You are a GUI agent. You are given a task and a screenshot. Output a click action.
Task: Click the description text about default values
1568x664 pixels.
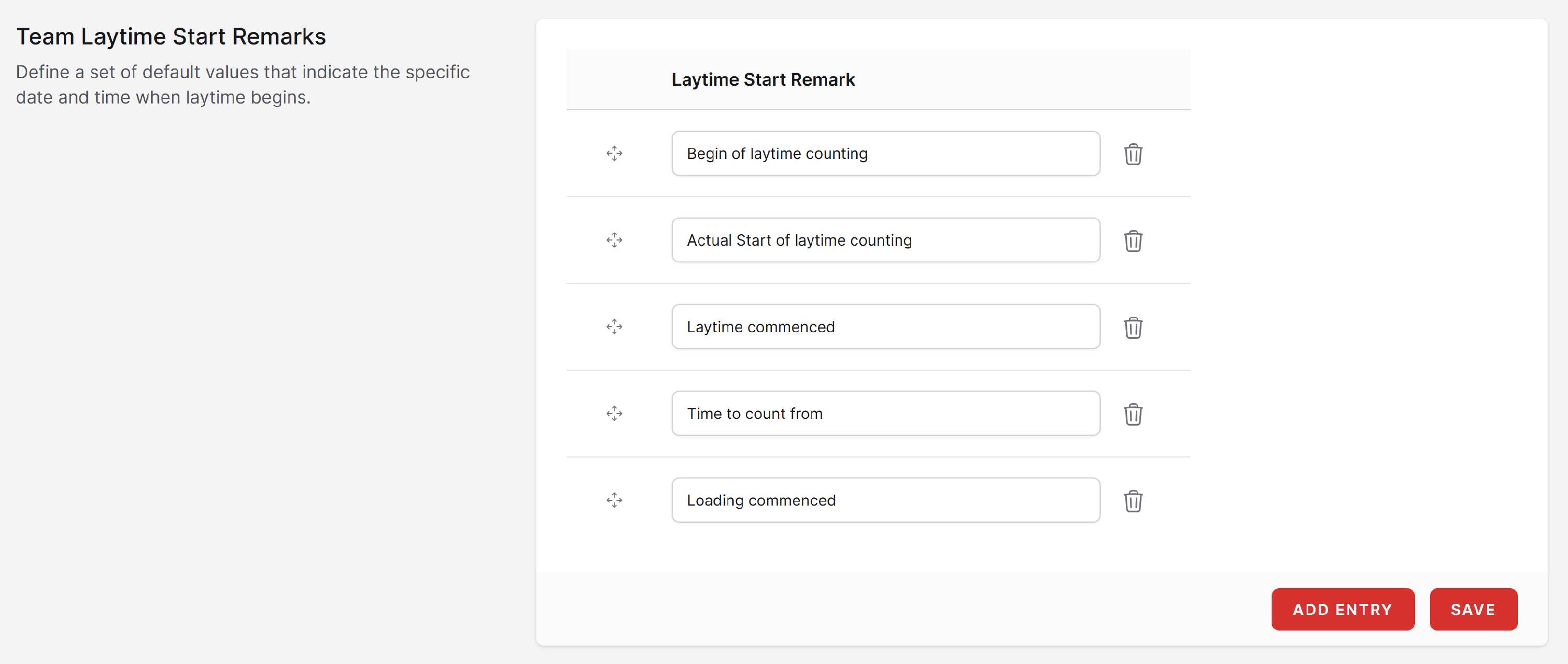point(243,85)
